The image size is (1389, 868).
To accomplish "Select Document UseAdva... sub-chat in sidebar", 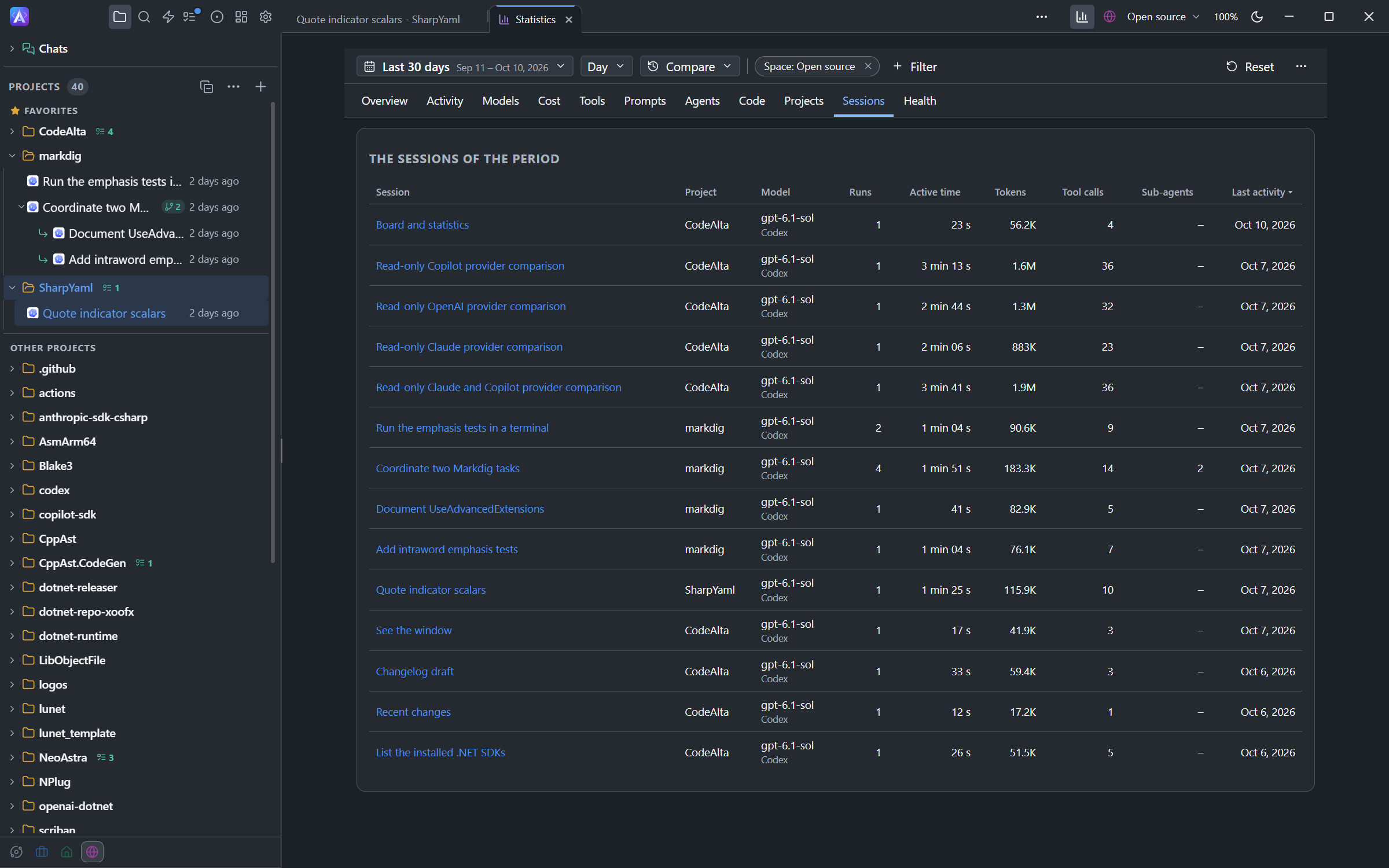I will pyautogui.click(x=141, y=233).
